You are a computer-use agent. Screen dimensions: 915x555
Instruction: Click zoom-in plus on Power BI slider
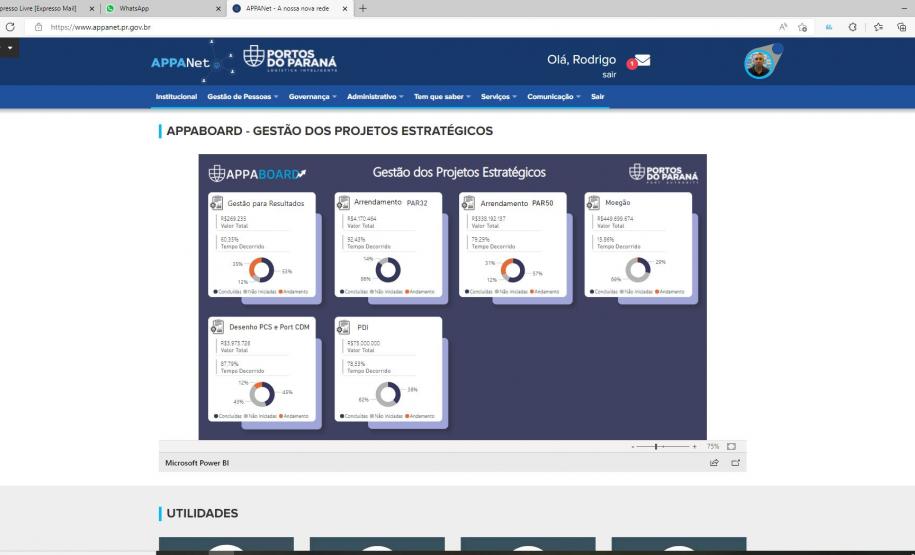(694, 446)
